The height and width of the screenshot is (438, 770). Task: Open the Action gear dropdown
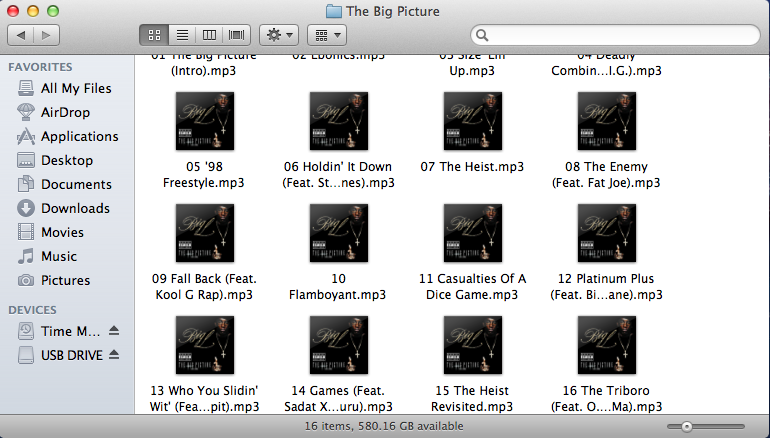click(279, 35)
